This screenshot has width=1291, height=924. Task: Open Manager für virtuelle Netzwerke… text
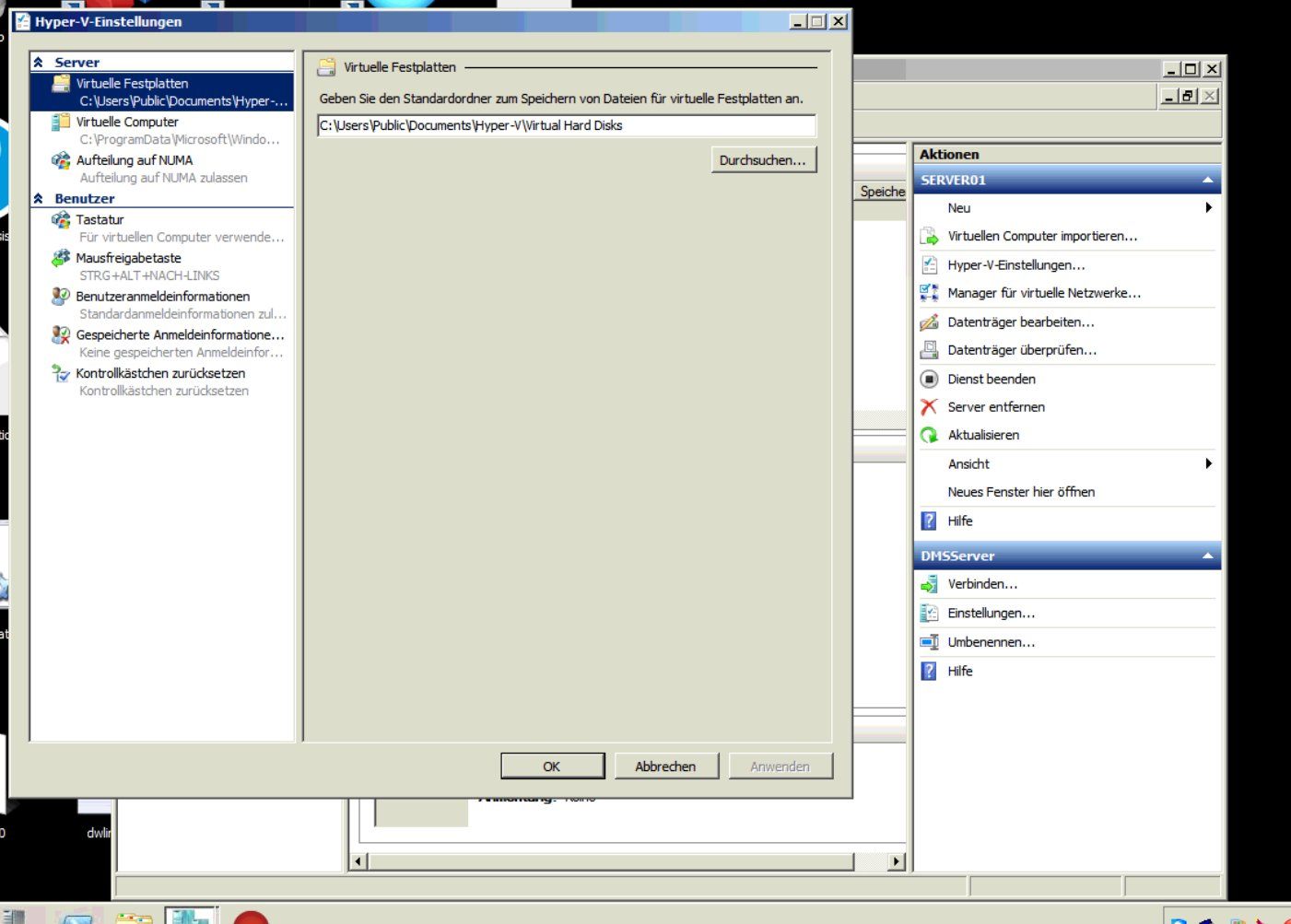pos(1044,293)
